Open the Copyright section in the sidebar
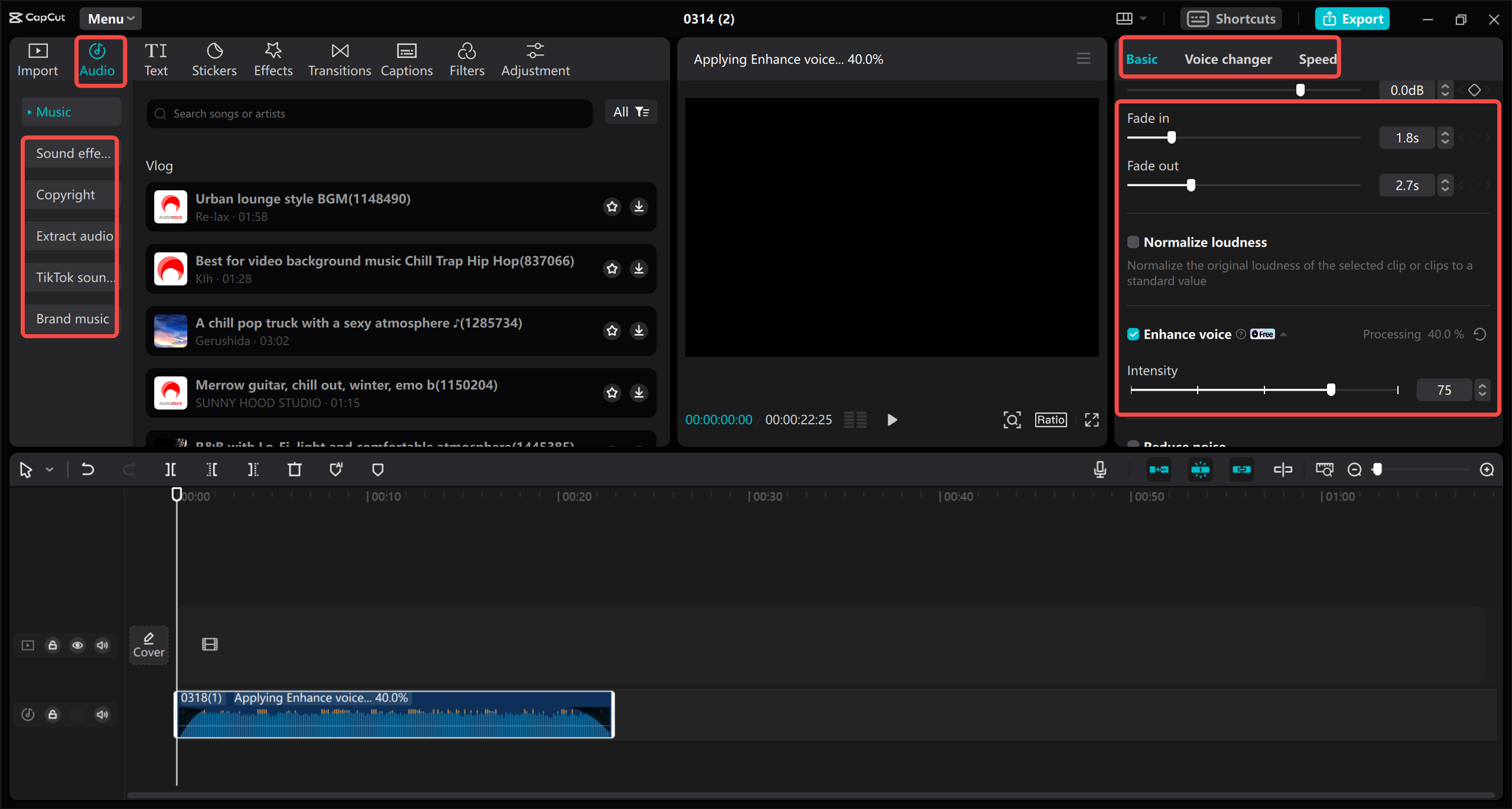This screenshot has width=1512, height=809. click(65, 194)
